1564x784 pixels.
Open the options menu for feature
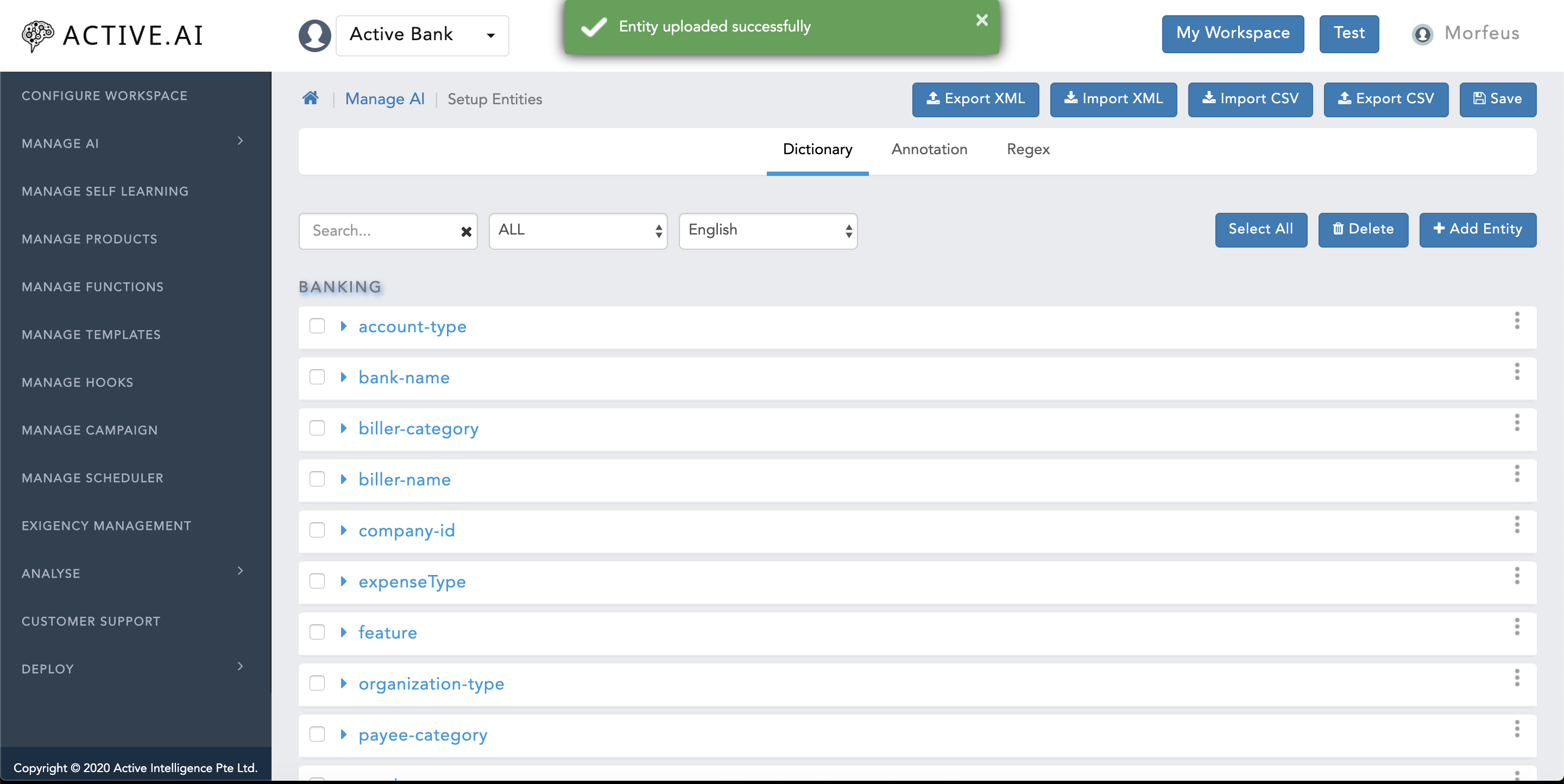pos(1517,626)
